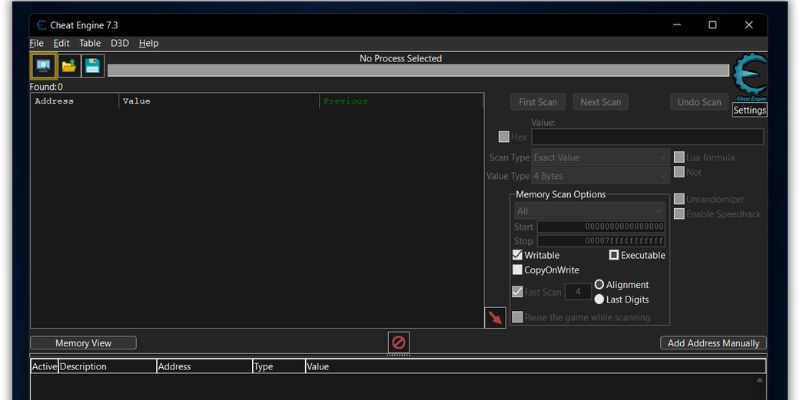Viewport: 800px width, 400px height.
Task: Toggle the Hex checkbox
Action: click(504, 137)
